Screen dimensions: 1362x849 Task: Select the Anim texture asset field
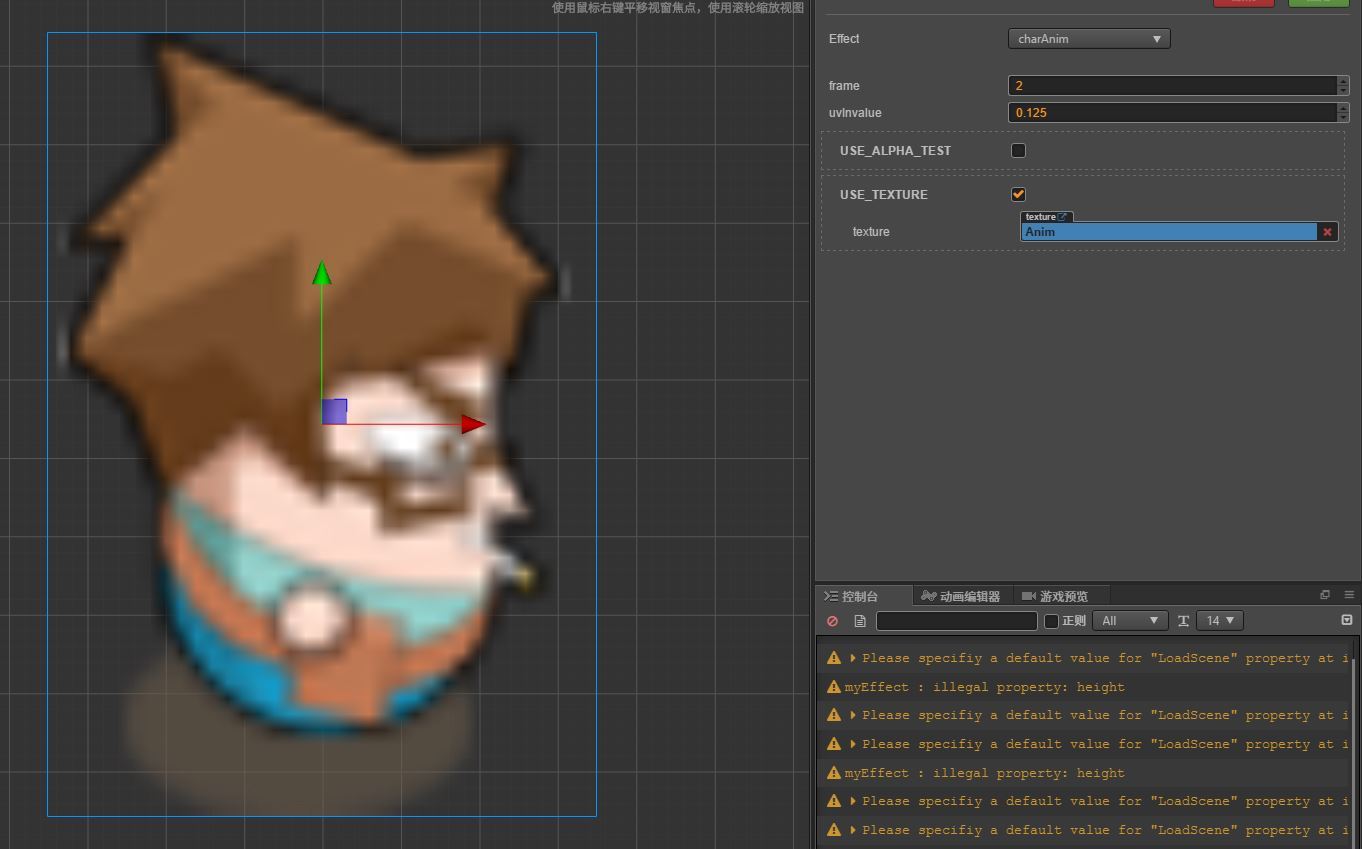coord(1169,232)
